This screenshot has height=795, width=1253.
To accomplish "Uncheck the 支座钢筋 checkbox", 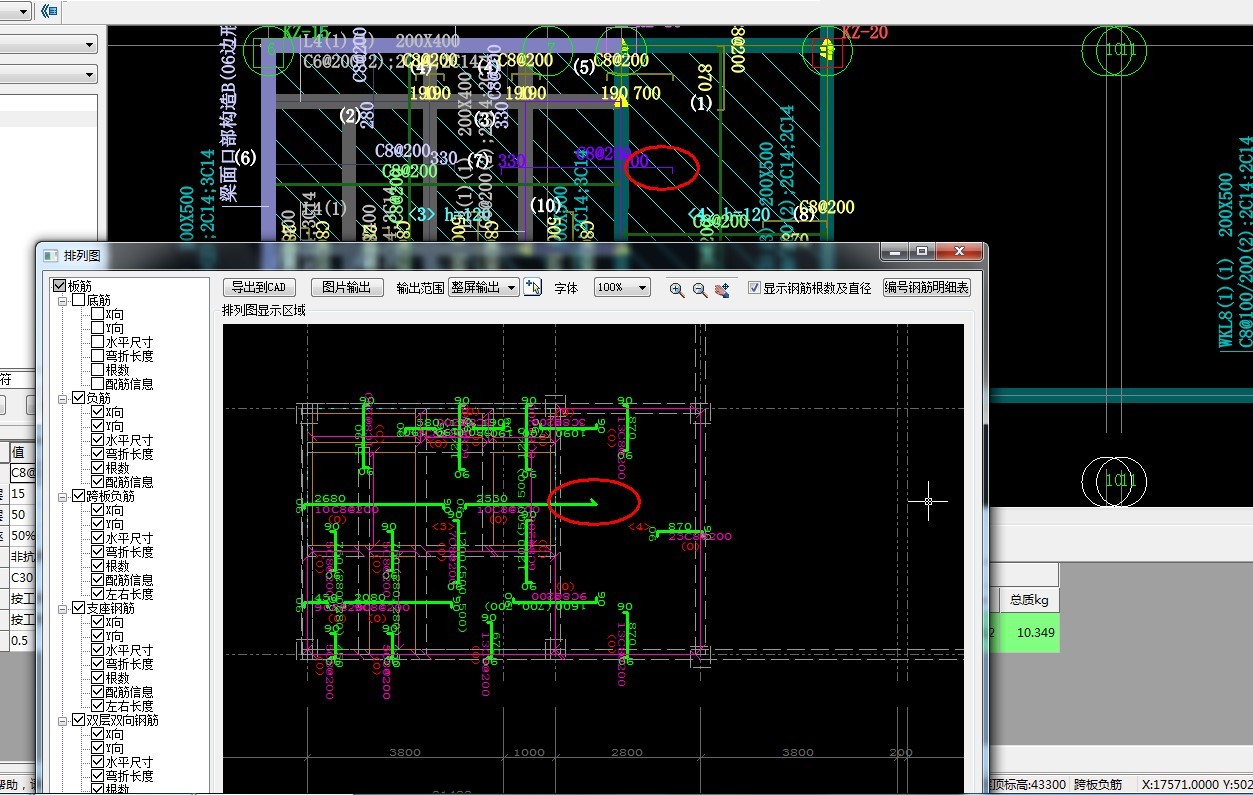I will (79, 608).
